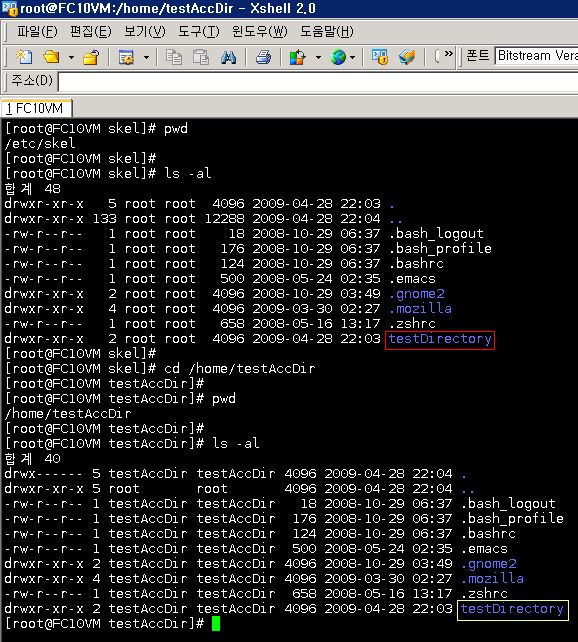Click the size 12288 in skel listing
Image resolution: width=578 pixels, height=642 pixels.
click(224, 218)
